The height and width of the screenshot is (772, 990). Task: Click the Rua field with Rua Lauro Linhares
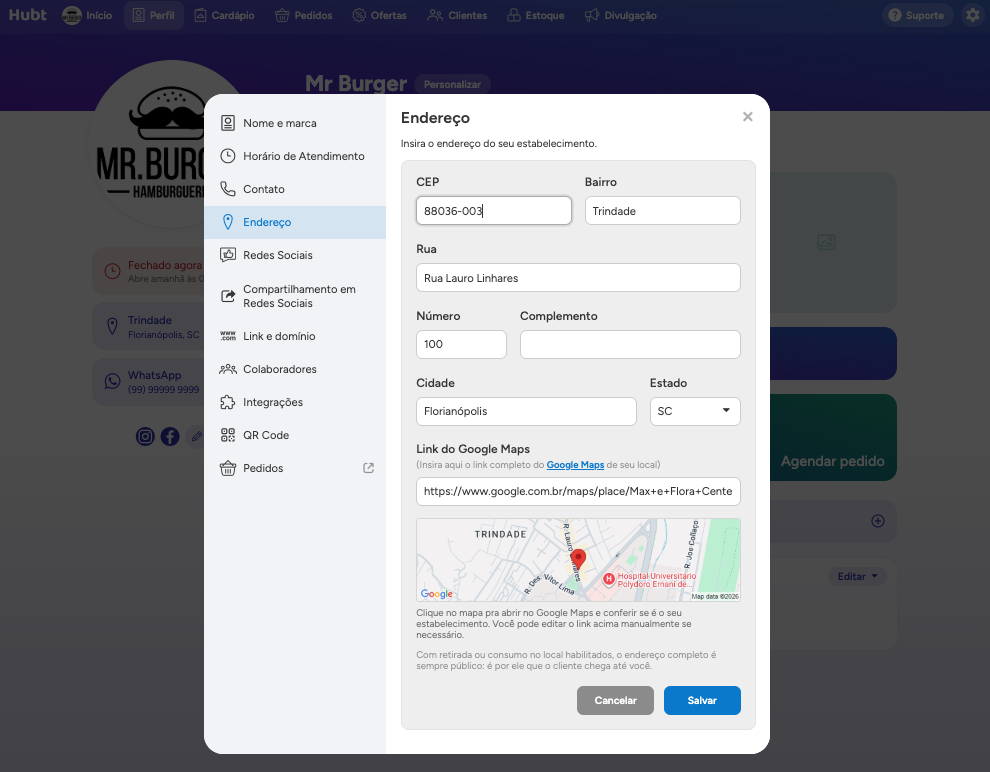(578, 278)
